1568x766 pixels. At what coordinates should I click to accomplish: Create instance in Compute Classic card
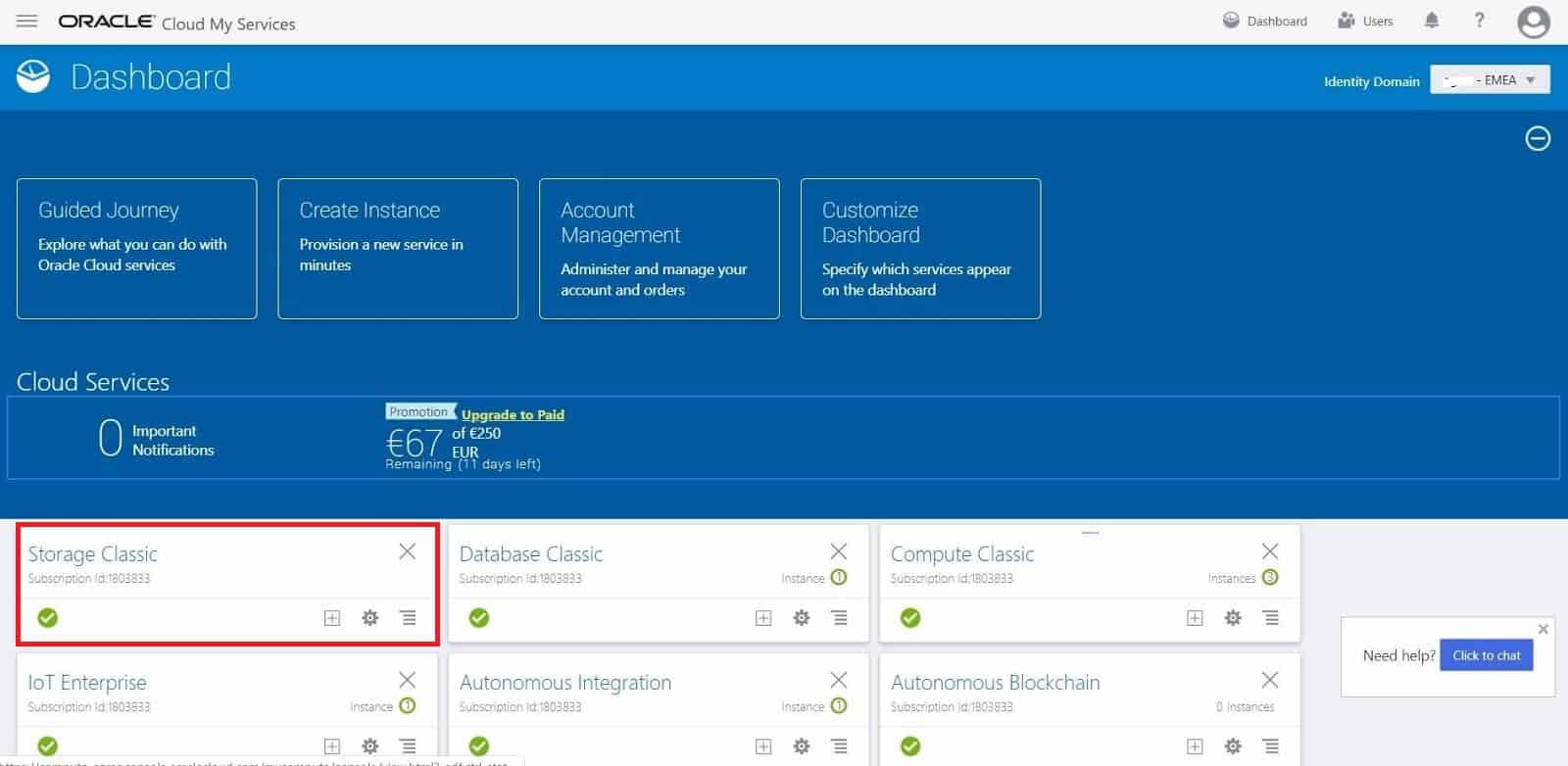tap(1195, 618)
